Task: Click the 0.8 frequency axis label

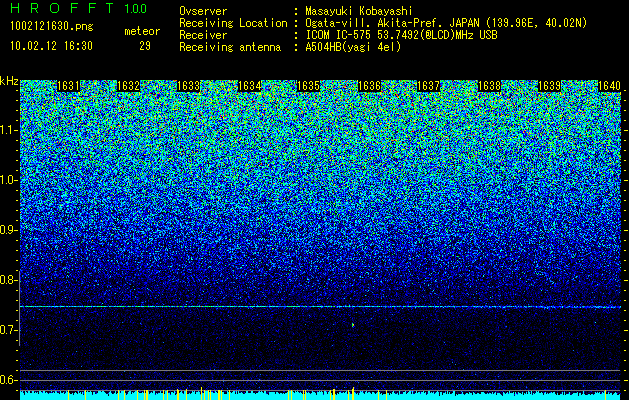Action: click(9, 280)
